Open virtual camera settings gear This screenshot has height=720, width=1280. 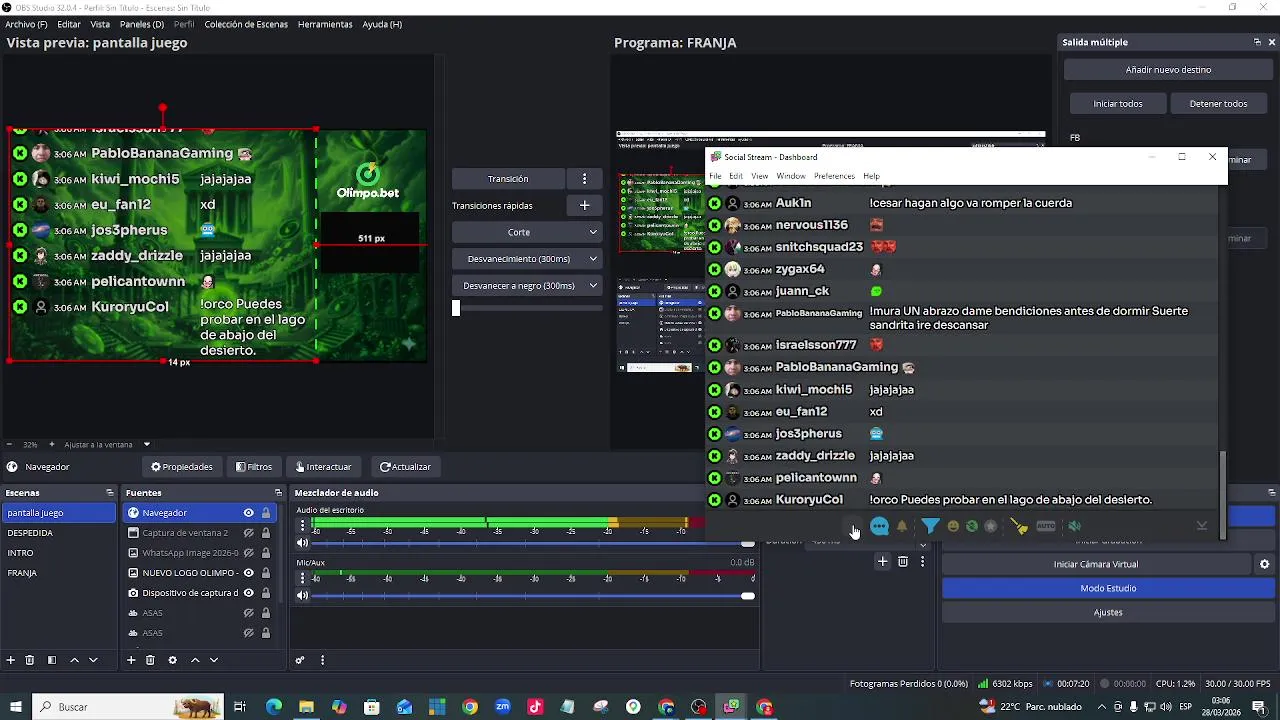coord(1264,564)
